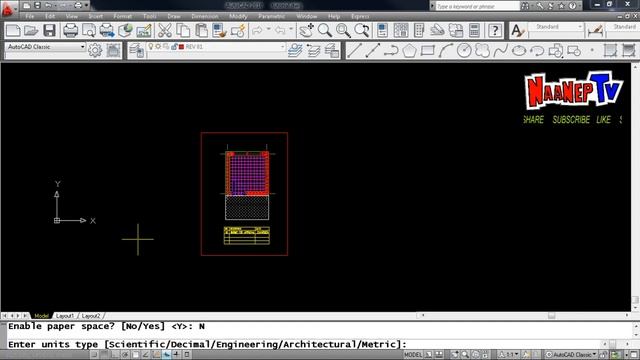
Task: Select the Revision Cloud tool
Action: pos(482,51)
